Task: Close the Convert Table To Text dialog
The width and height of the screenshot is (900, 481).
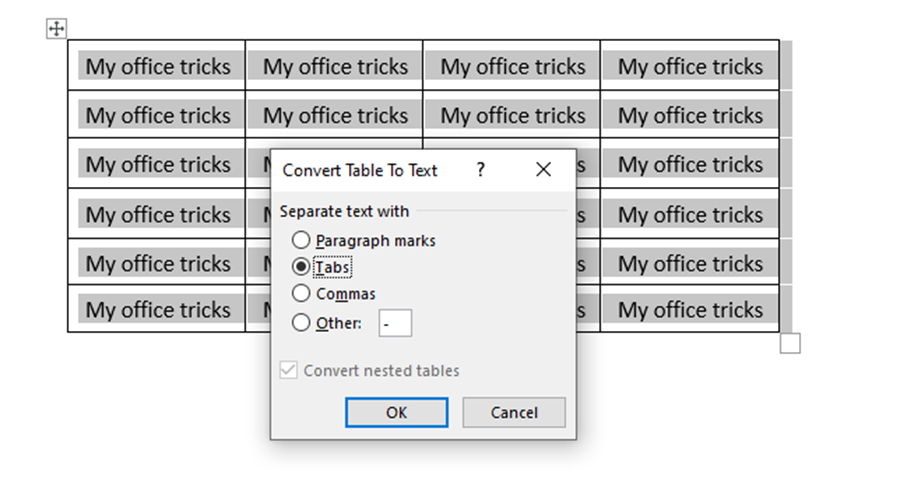Action: (x=543, y=169)
